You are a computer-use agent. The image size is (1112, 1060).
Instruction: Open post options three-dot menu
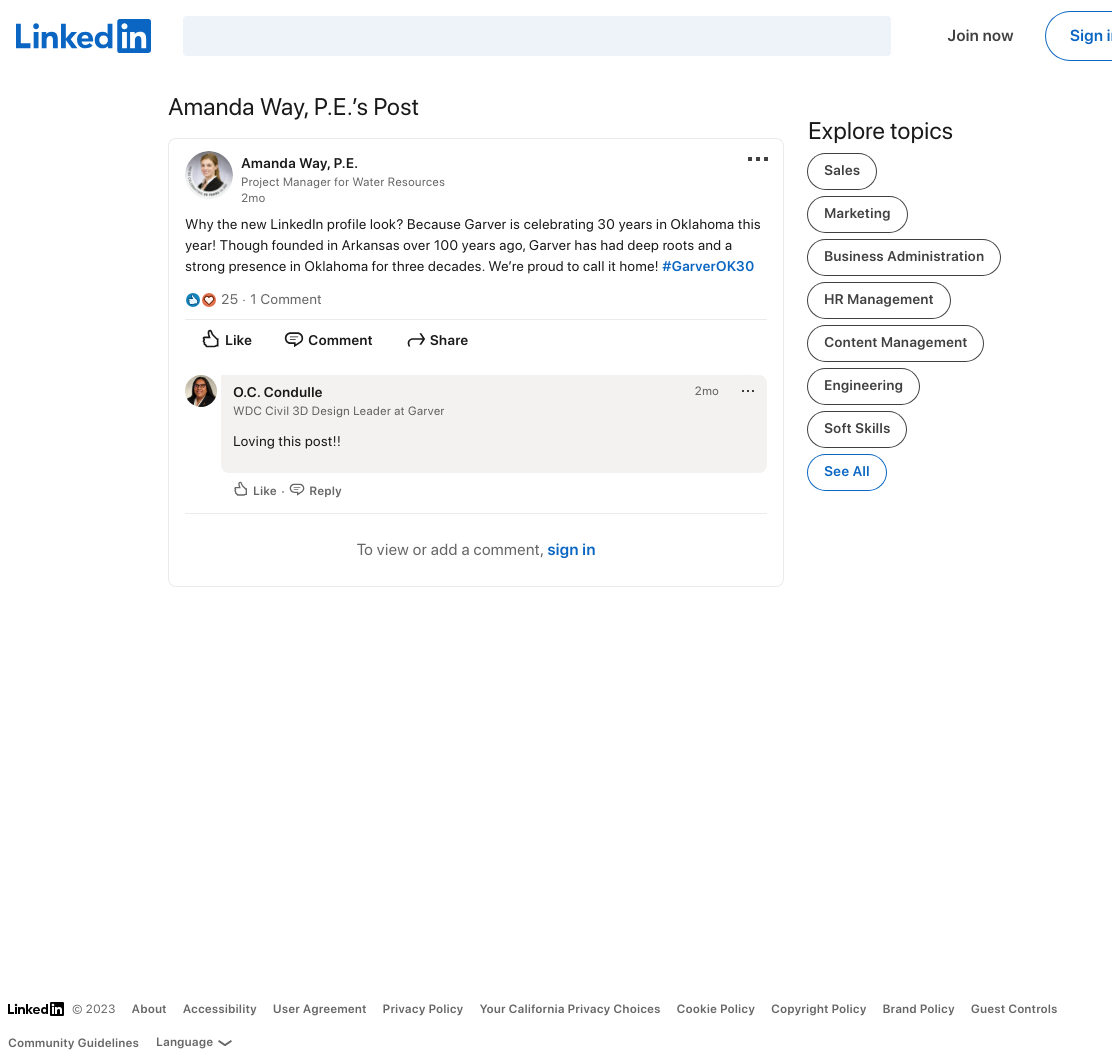tap(757, 159)
